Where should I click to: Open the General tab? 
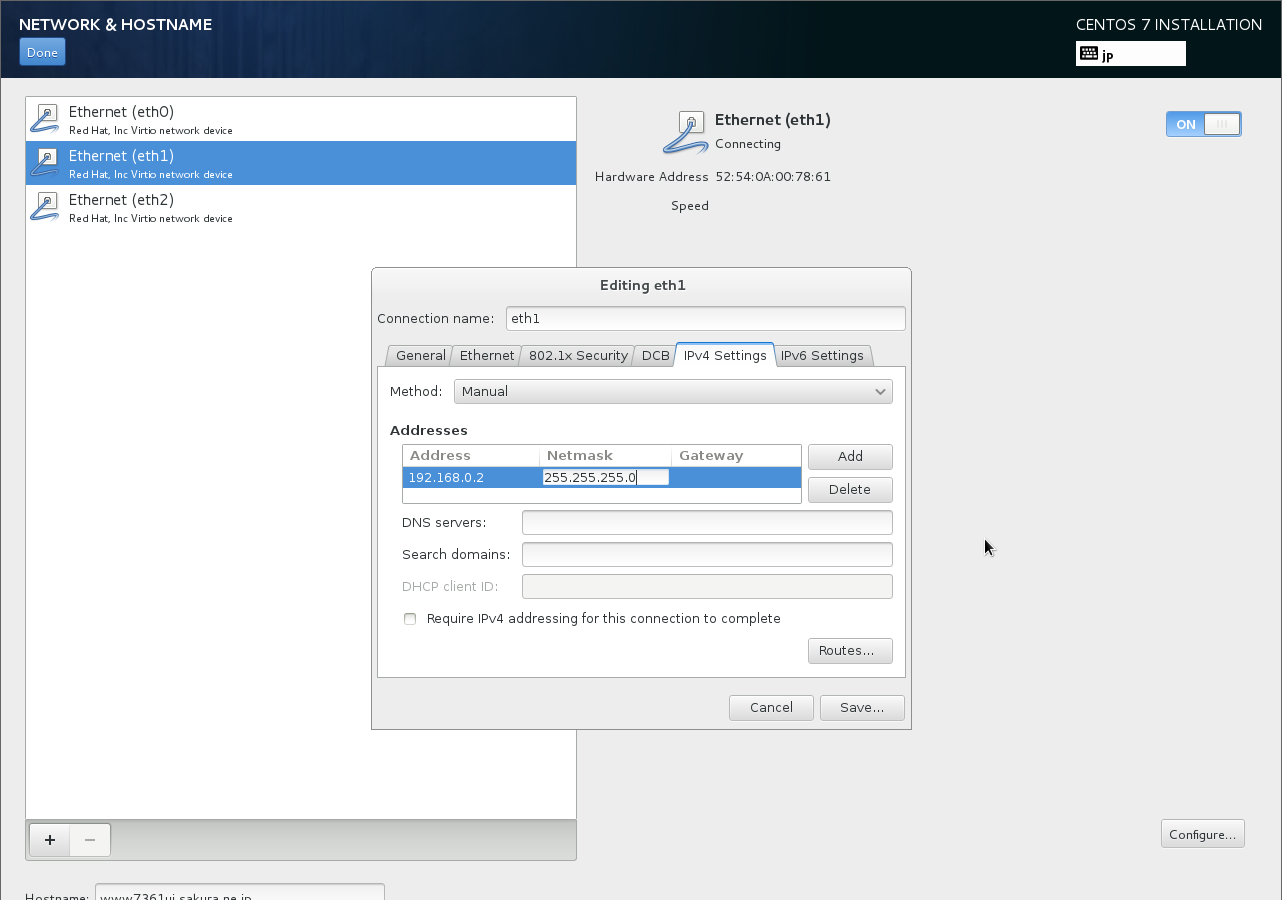click(420, 356)
